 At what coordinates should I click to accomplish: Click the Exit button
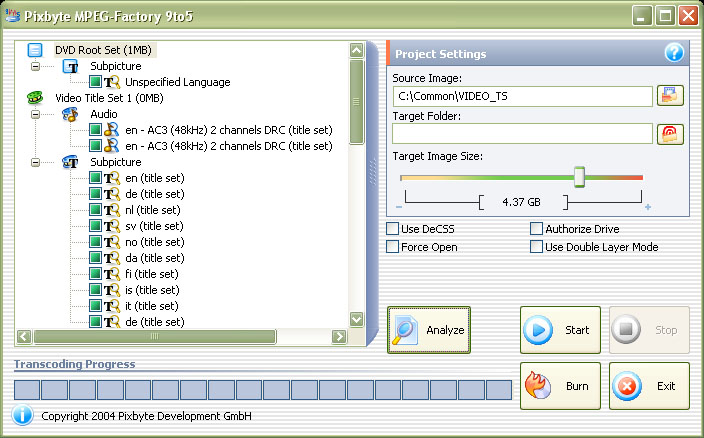click(x=649, y=386)
